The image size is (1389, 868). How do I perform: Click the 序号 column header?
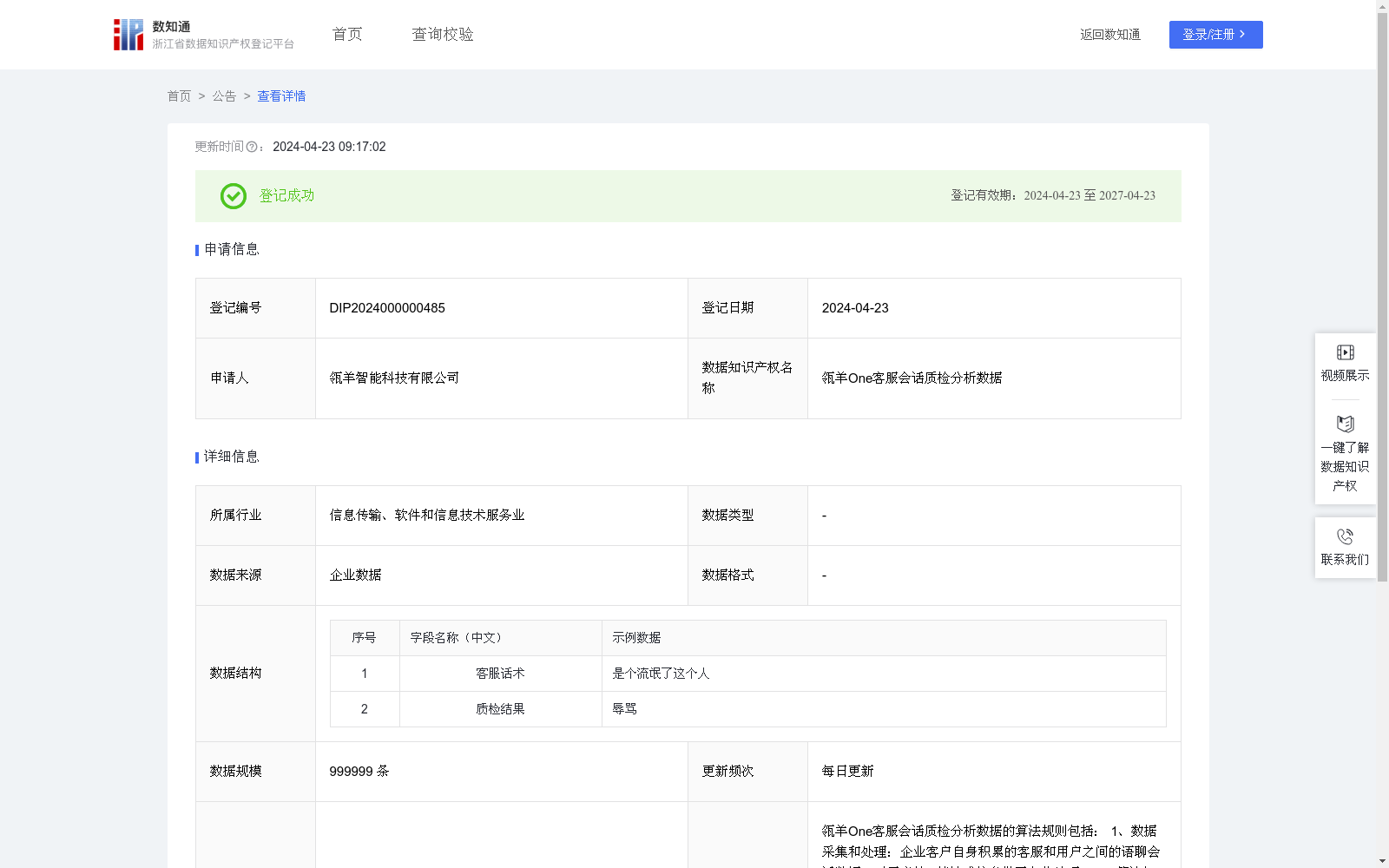pos(364,638)
